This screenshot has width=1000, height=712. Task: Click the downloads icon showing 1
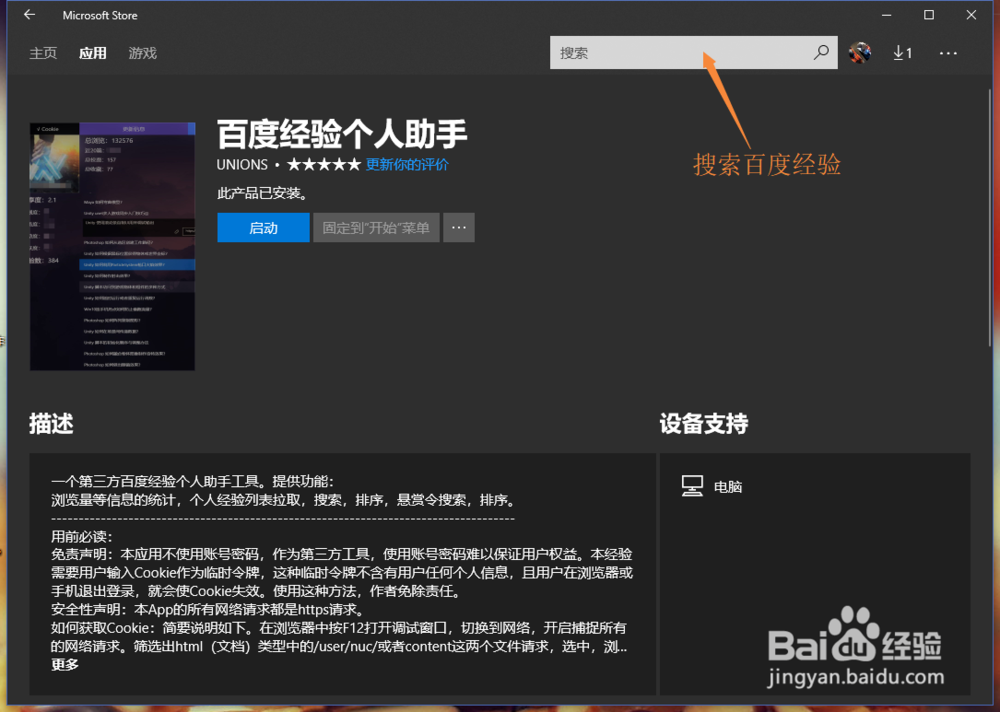point(901,52)
